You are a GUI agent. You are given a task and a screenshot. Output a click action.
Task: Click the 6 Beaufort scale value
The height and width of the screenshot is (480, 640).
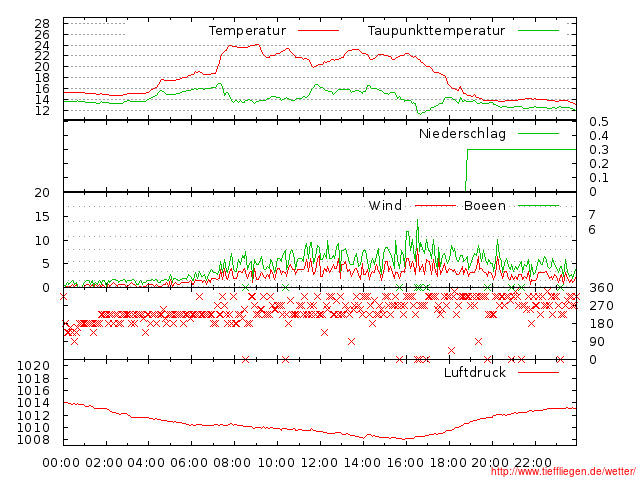pos(592,230)
